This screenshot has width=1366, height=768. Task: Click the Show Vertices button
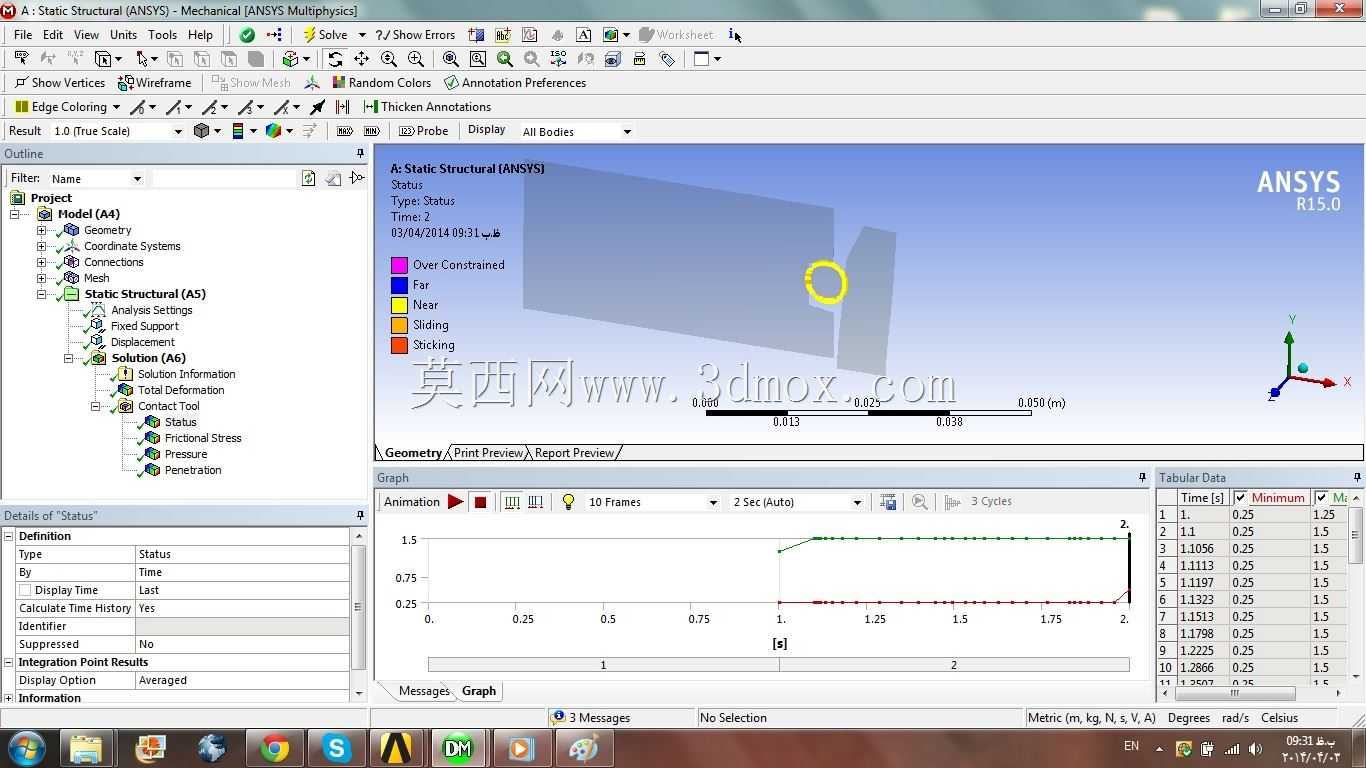pos(60,83)
